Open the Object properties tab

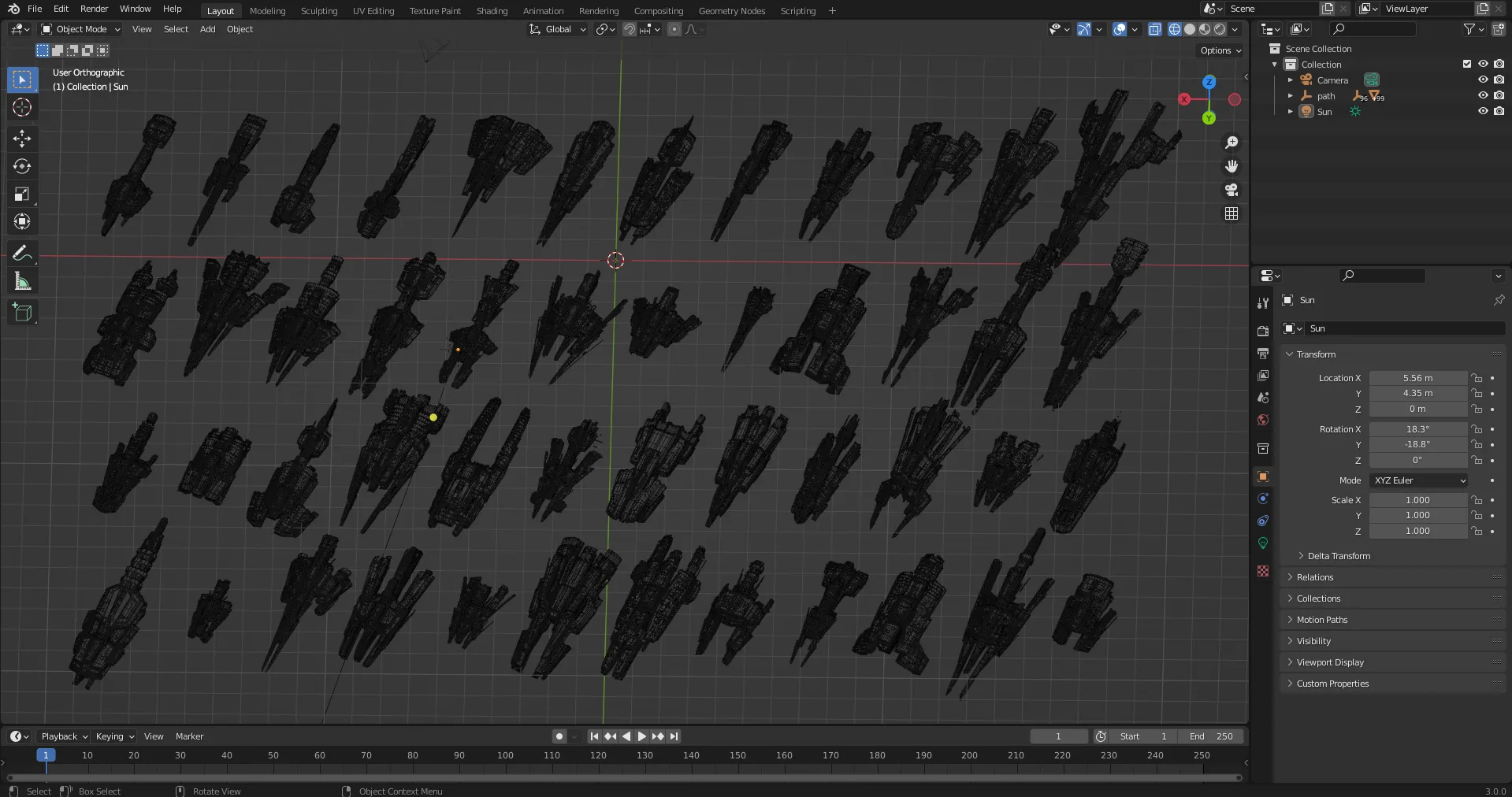(x=1263, y=476)
